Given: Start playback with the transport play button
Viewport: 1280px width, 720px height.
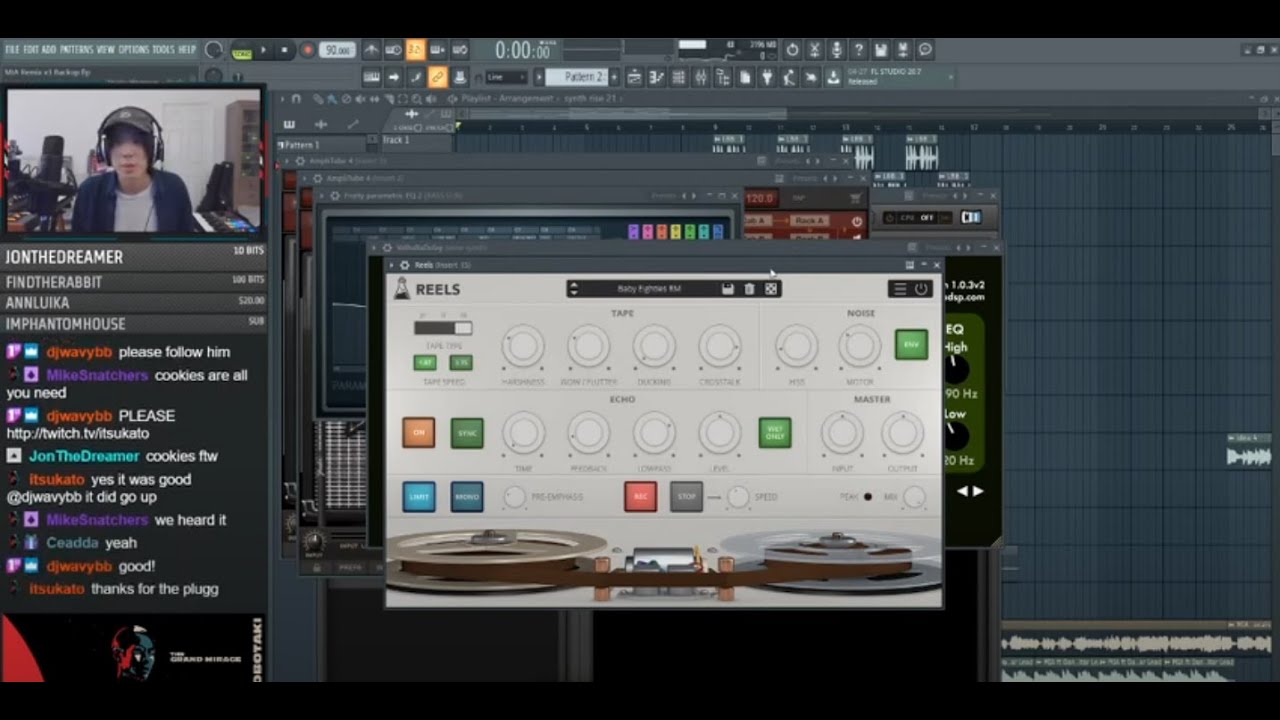Looking at the screenshot, I should point(263,50).
